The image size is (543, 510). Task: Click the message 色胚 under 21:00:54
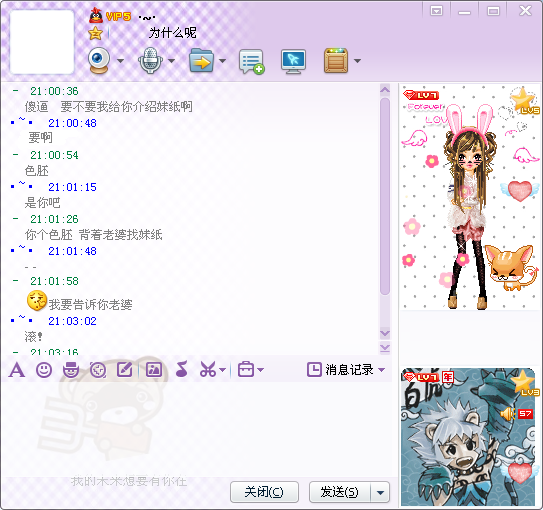(37, 171)
